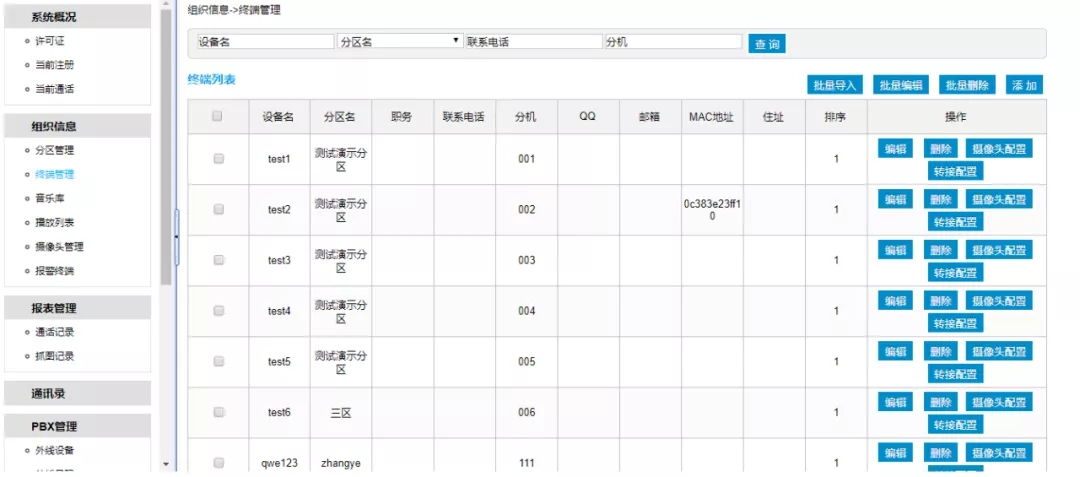Edit the test5 terminal row
The width and height of the screenshot is (1080, 477).
pyautogui.click(x=895, y=351)
